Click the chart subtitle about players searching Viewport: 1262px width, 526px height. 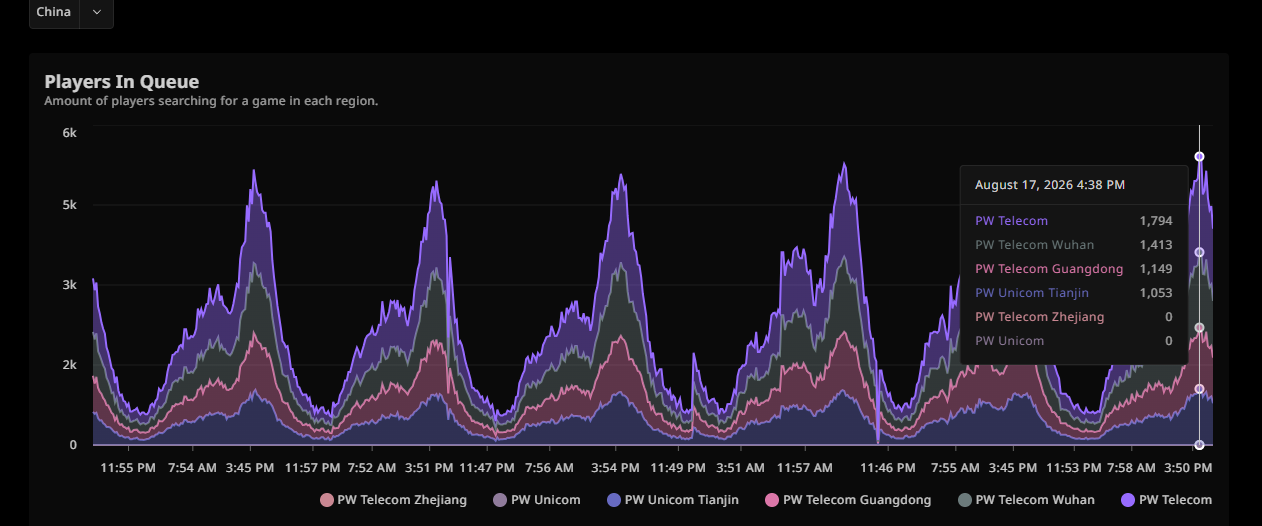click(211, 101)
